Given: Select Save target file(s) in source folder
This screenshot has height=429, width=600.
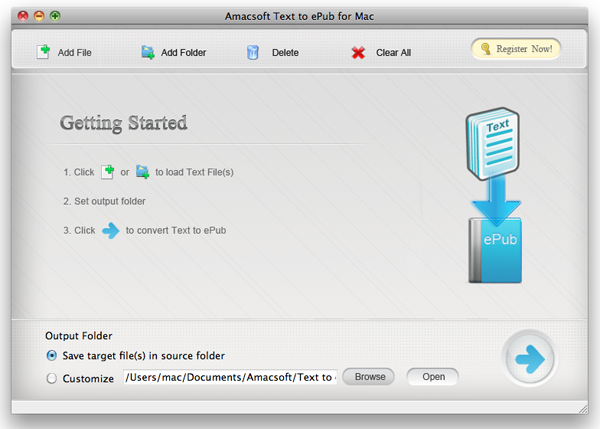Looking at the screenshot, I should 51,356.
